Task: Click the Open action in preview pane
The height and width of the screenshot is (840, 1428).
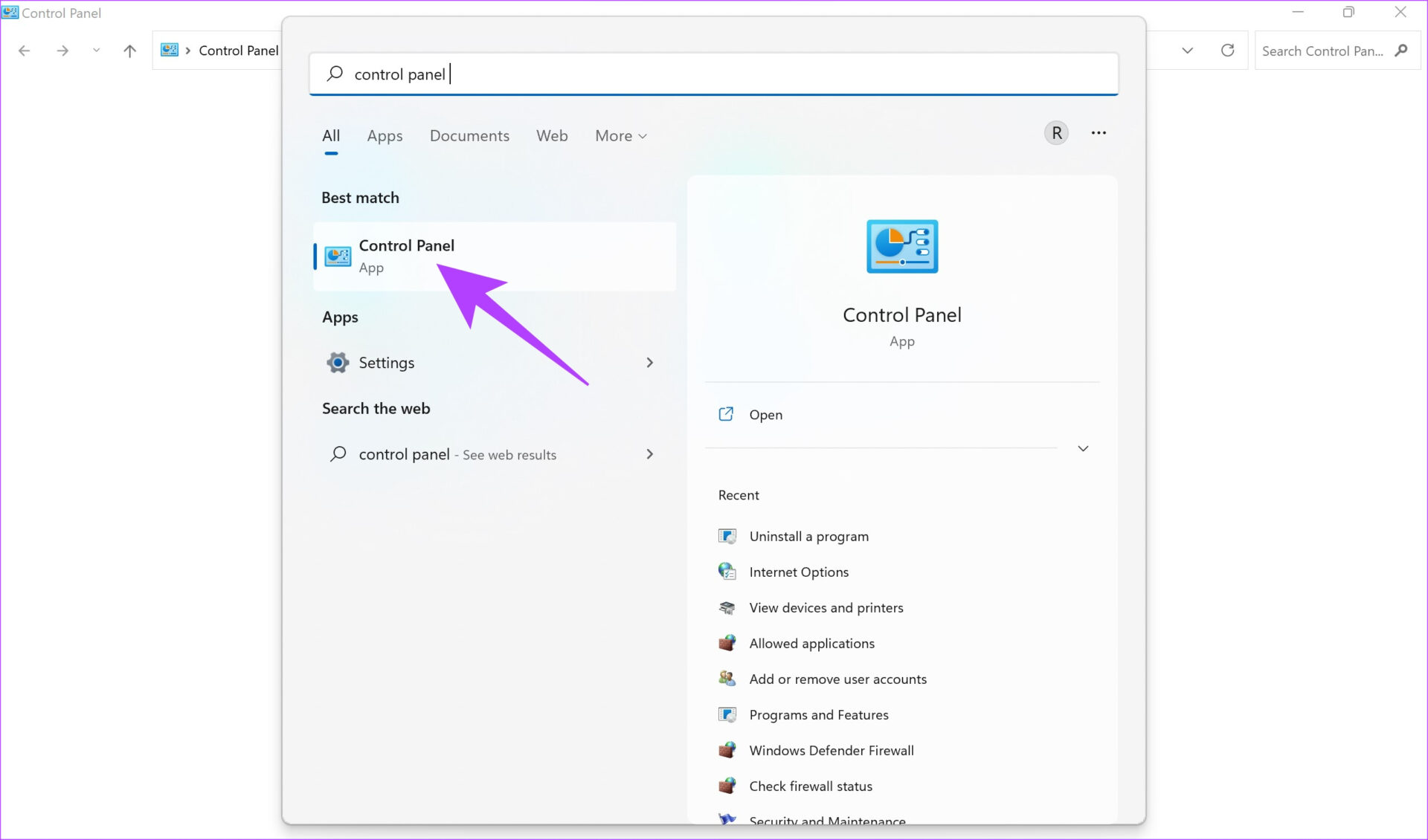Action: [x=765, y=415]
